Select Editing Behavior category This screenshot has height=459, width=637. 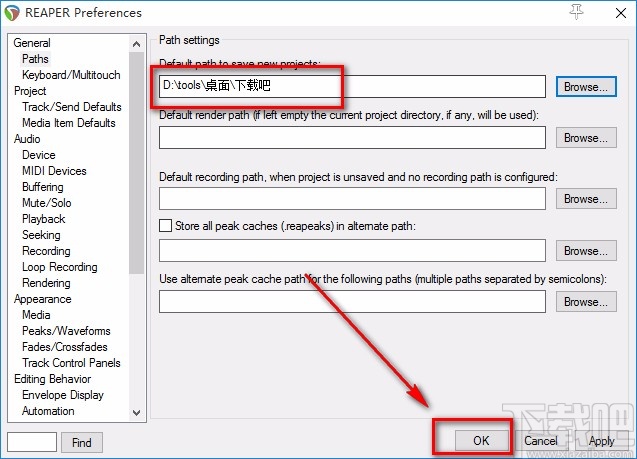coord(52,379)
